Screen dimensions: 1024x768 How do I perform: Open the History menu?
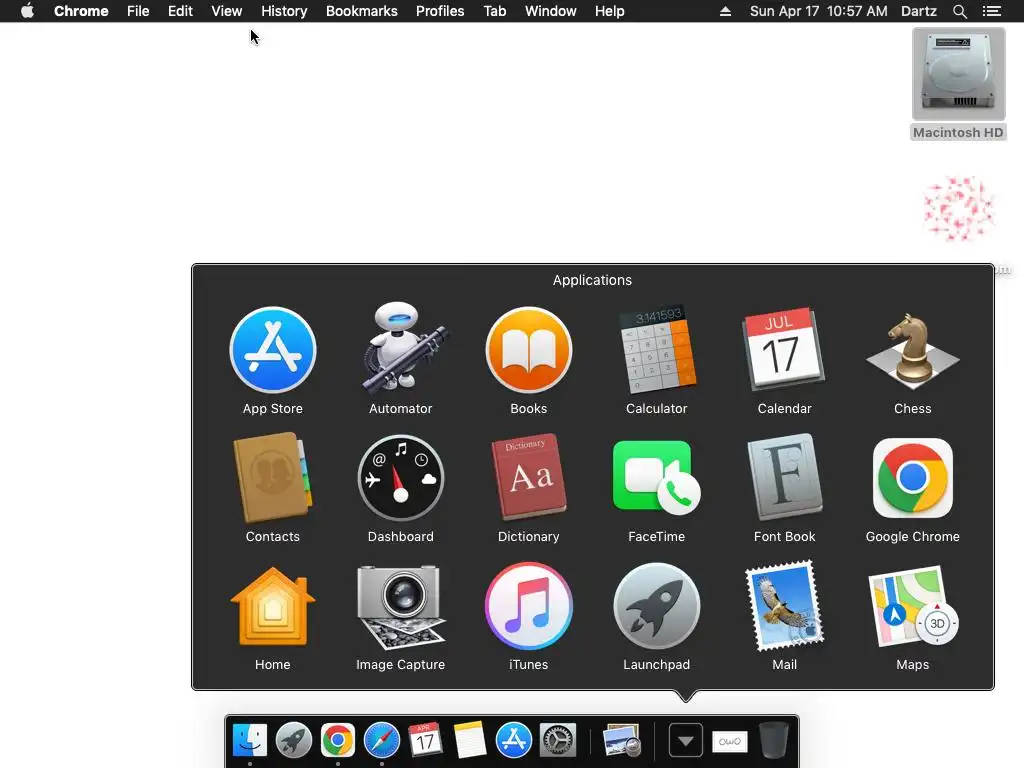[284, 11]
